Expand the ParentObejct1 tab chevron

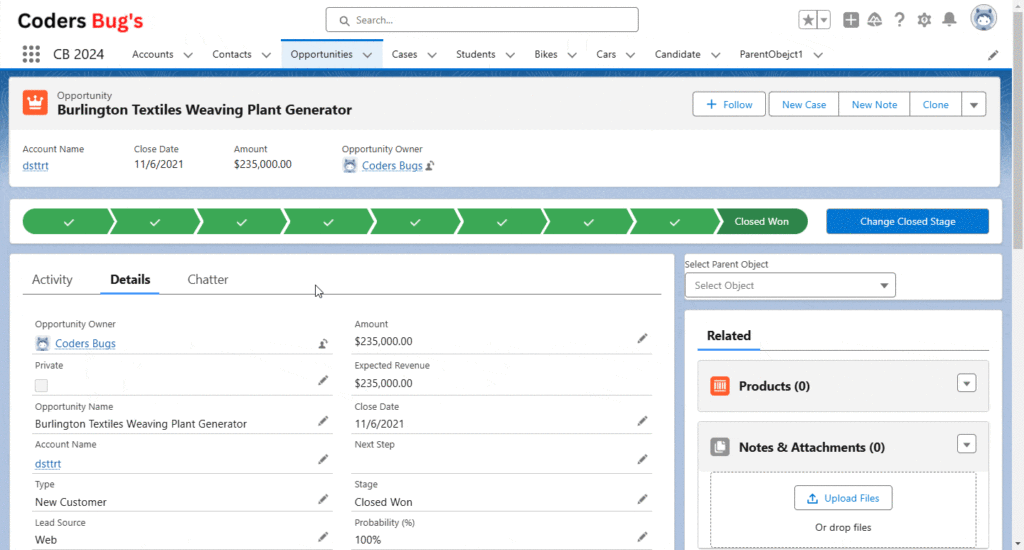[818, 55]
